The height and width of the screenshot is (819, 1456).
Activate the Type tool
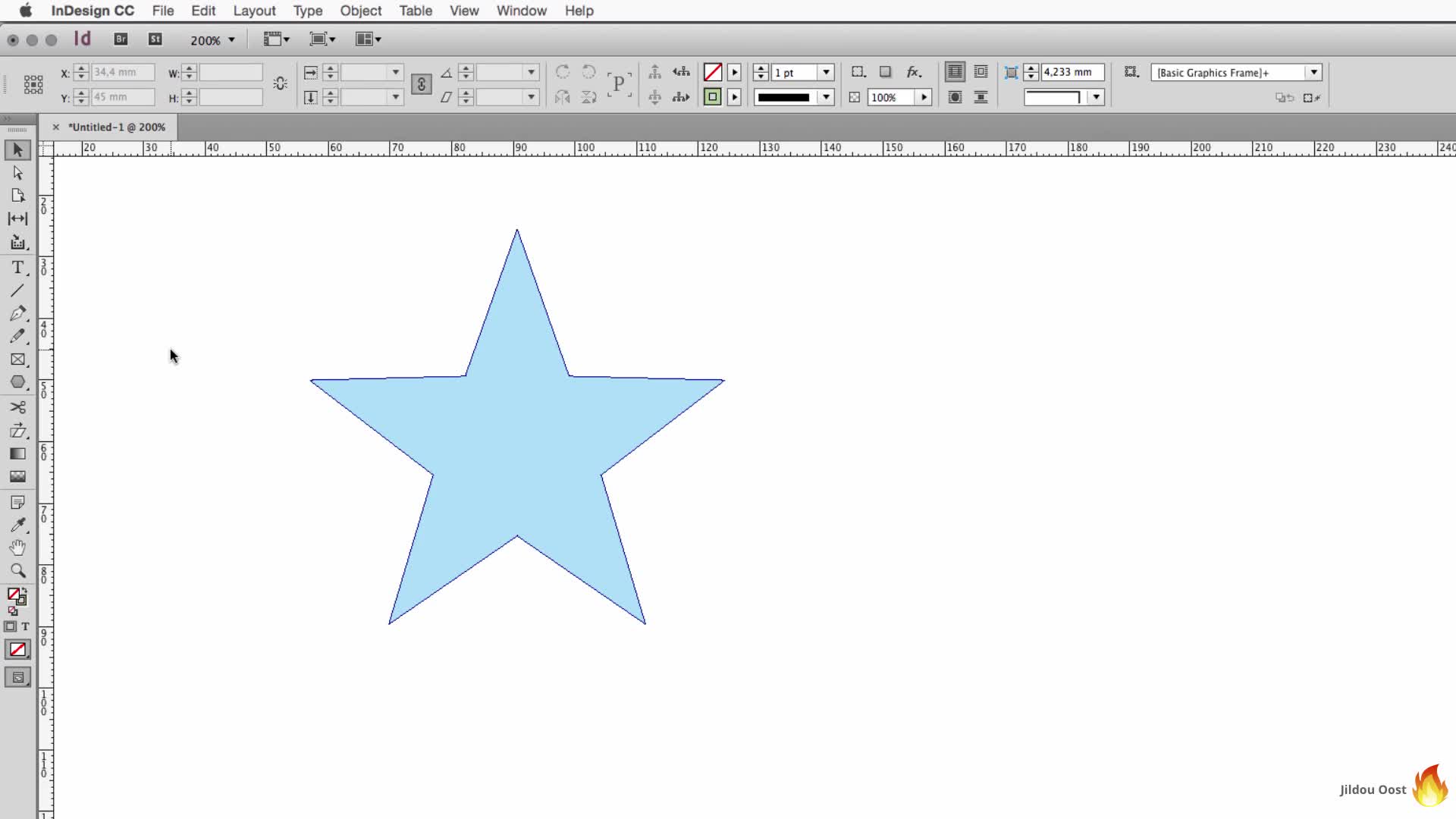(x=17, y=268)
